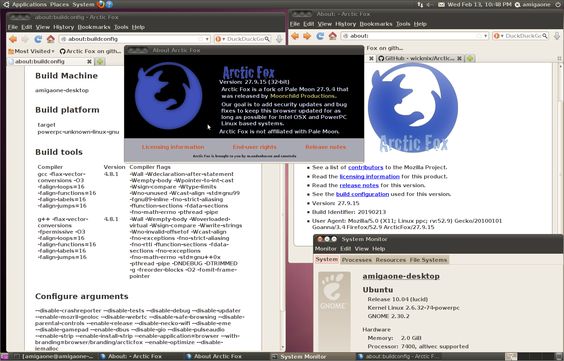Click the Home icon in the left browser toolbar
Image resolution: width=564 pixels, height=361 pixels.
(x=51, y=39)
